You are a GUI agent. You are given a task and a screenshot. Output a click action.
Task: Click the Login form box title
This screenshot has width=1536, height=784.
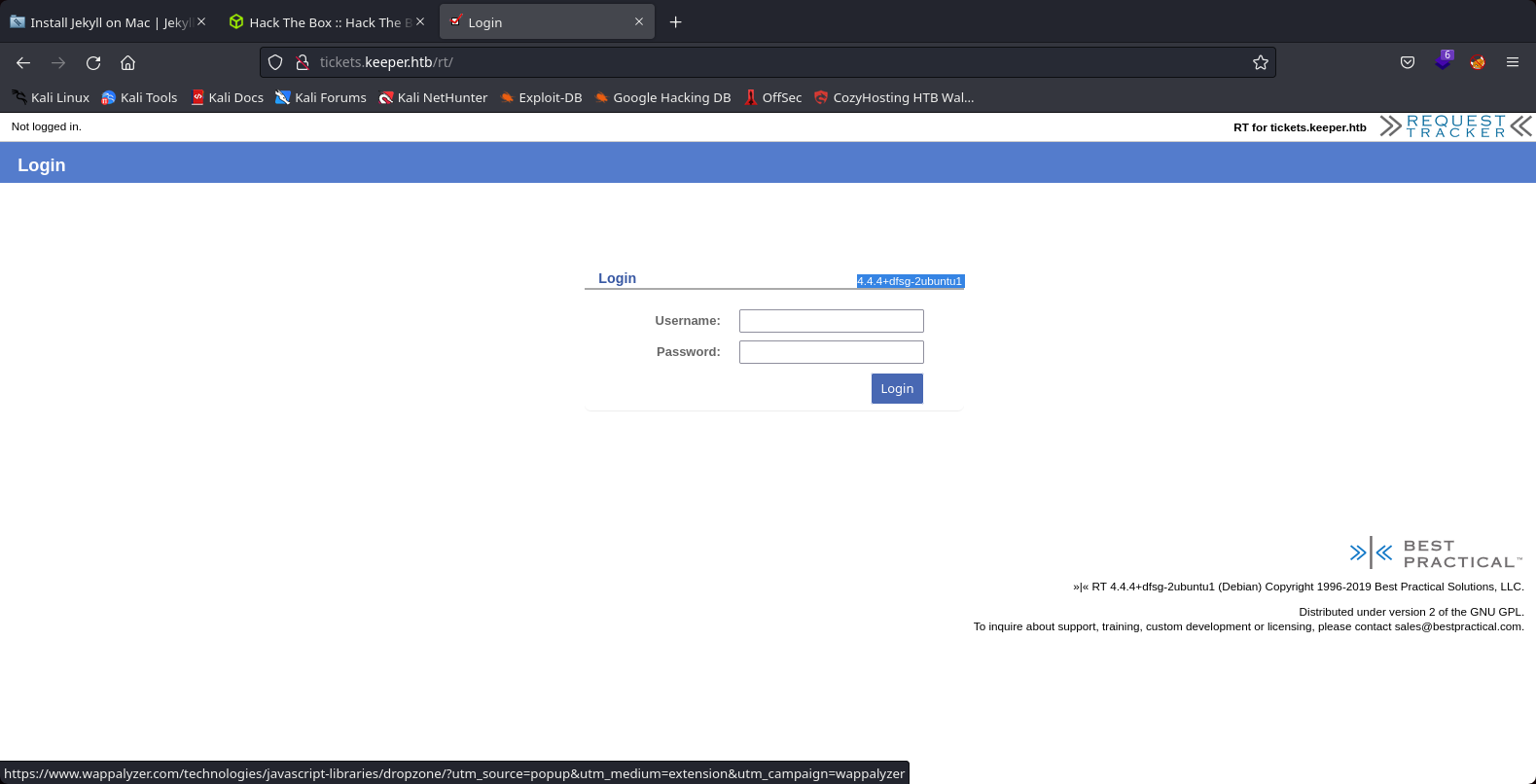click(617, 278)
